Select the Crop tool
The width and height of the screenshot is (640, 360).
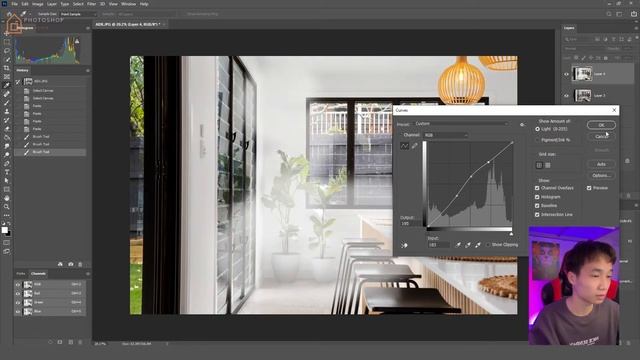click(x=7, y=68)
